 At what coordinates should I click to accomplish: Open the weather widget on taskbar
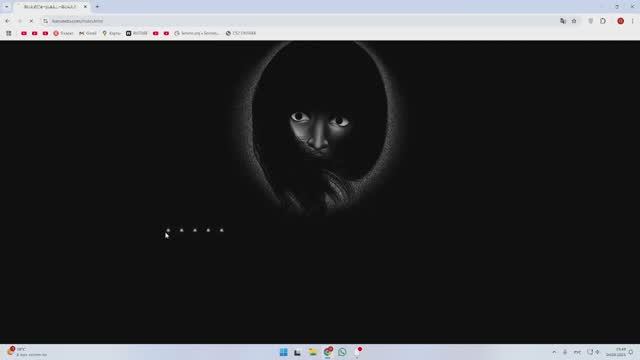(x=27, y=352)
